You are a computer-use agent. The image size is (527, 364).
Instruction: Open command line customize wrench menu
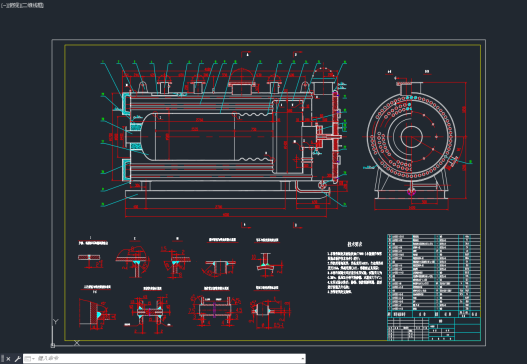tap(17, 359)
